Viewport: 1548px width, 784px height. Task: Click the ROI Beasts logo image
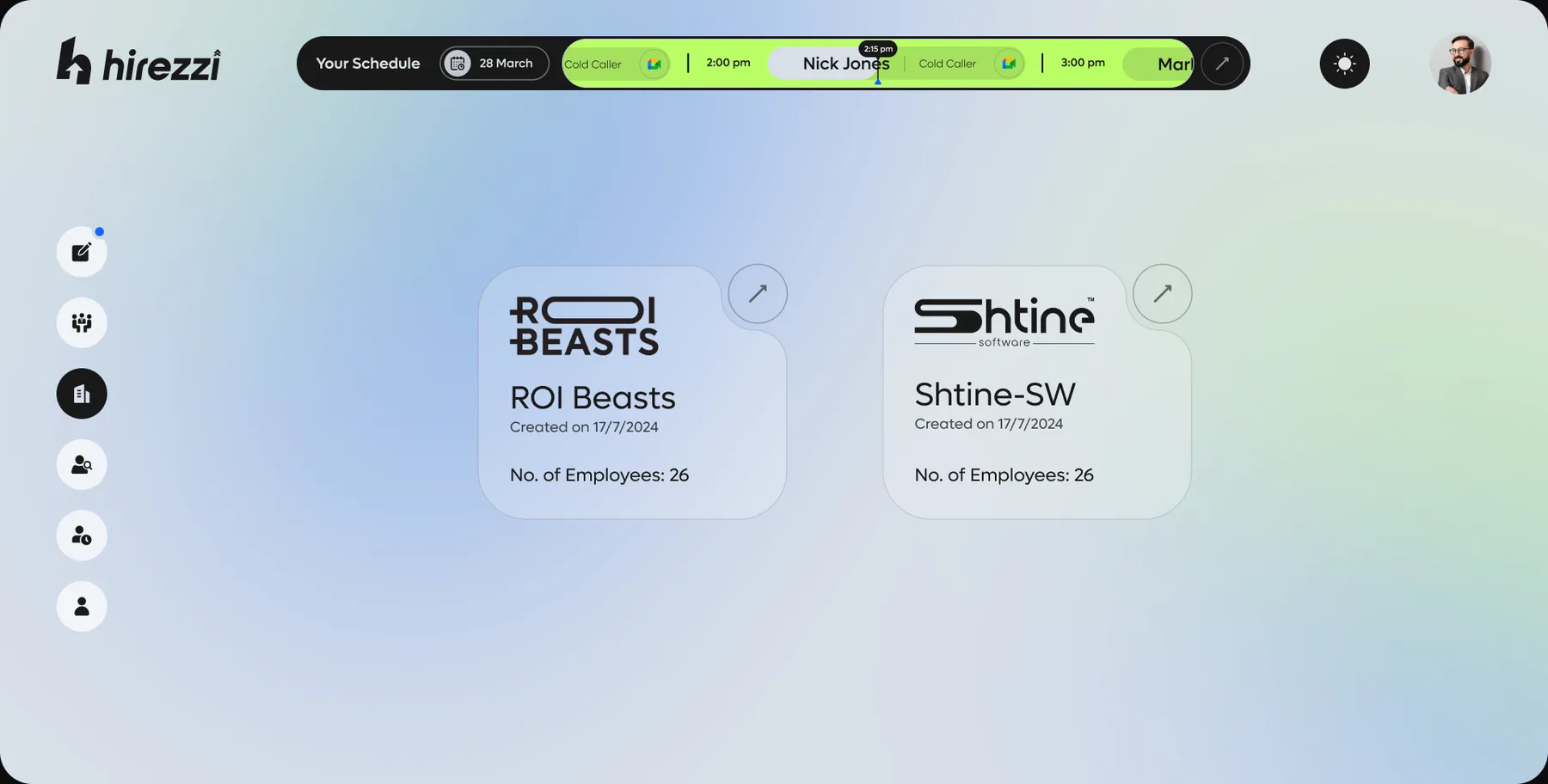(x=584, y=326)
